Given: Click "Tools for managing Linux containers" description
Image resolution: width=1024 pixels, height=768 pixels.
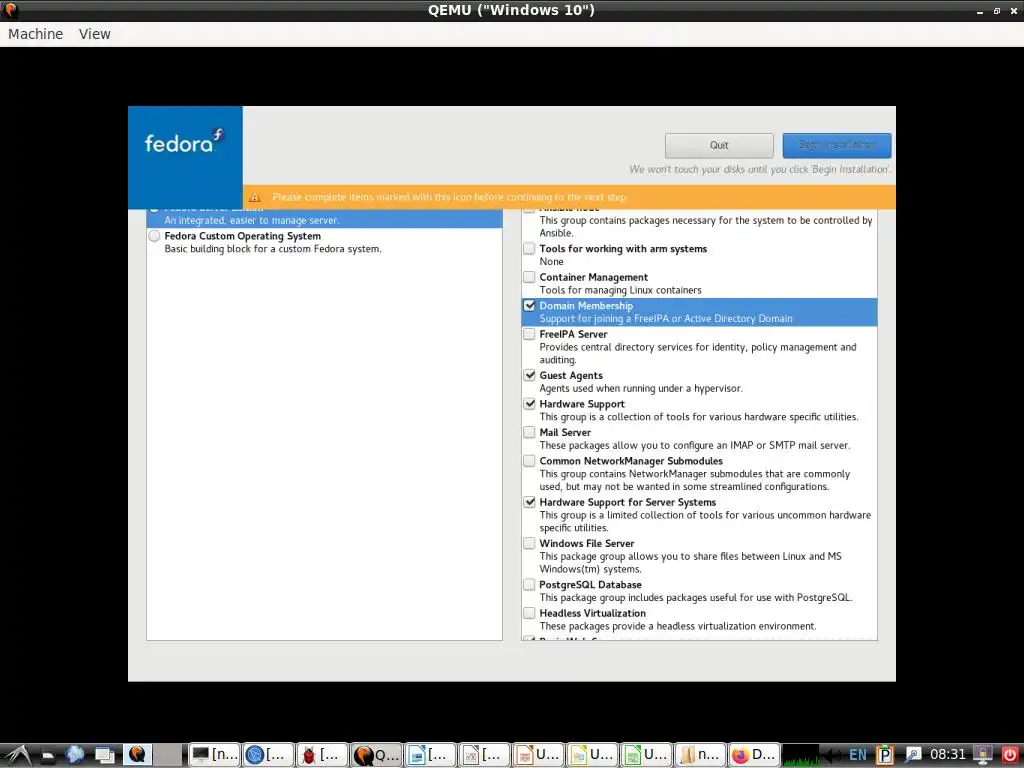Looking at the screenshot, I should (x=620, y=290).
